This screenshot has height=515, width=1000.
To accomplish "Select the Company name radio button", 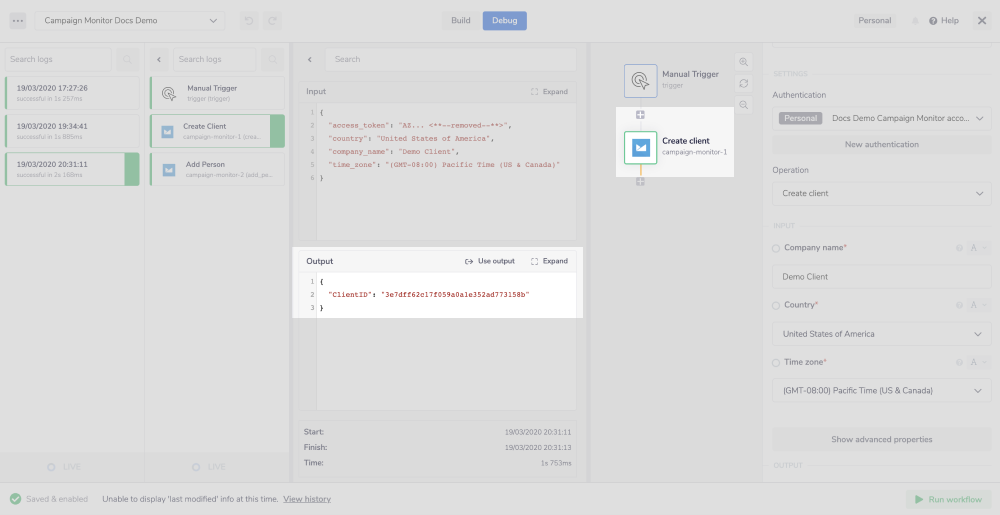I will click(x=777, y=248).
